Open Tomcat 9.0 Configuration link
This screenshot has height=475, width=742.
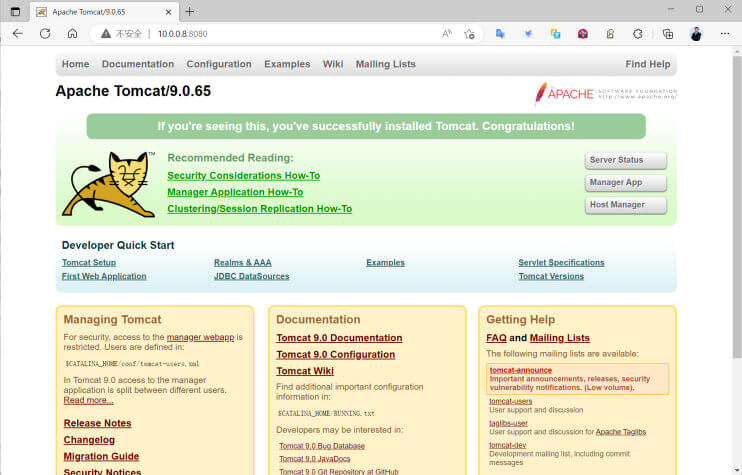pos(336,354)
